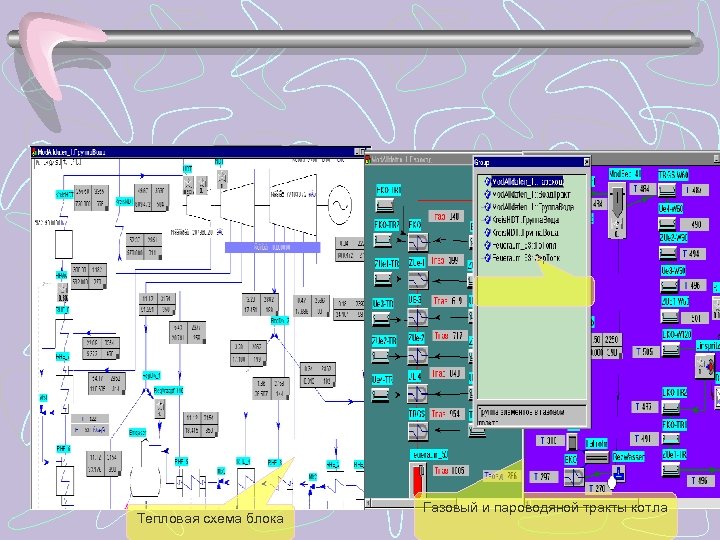Click the ModEco funnel icon in purple window

[x=617, y=211]
